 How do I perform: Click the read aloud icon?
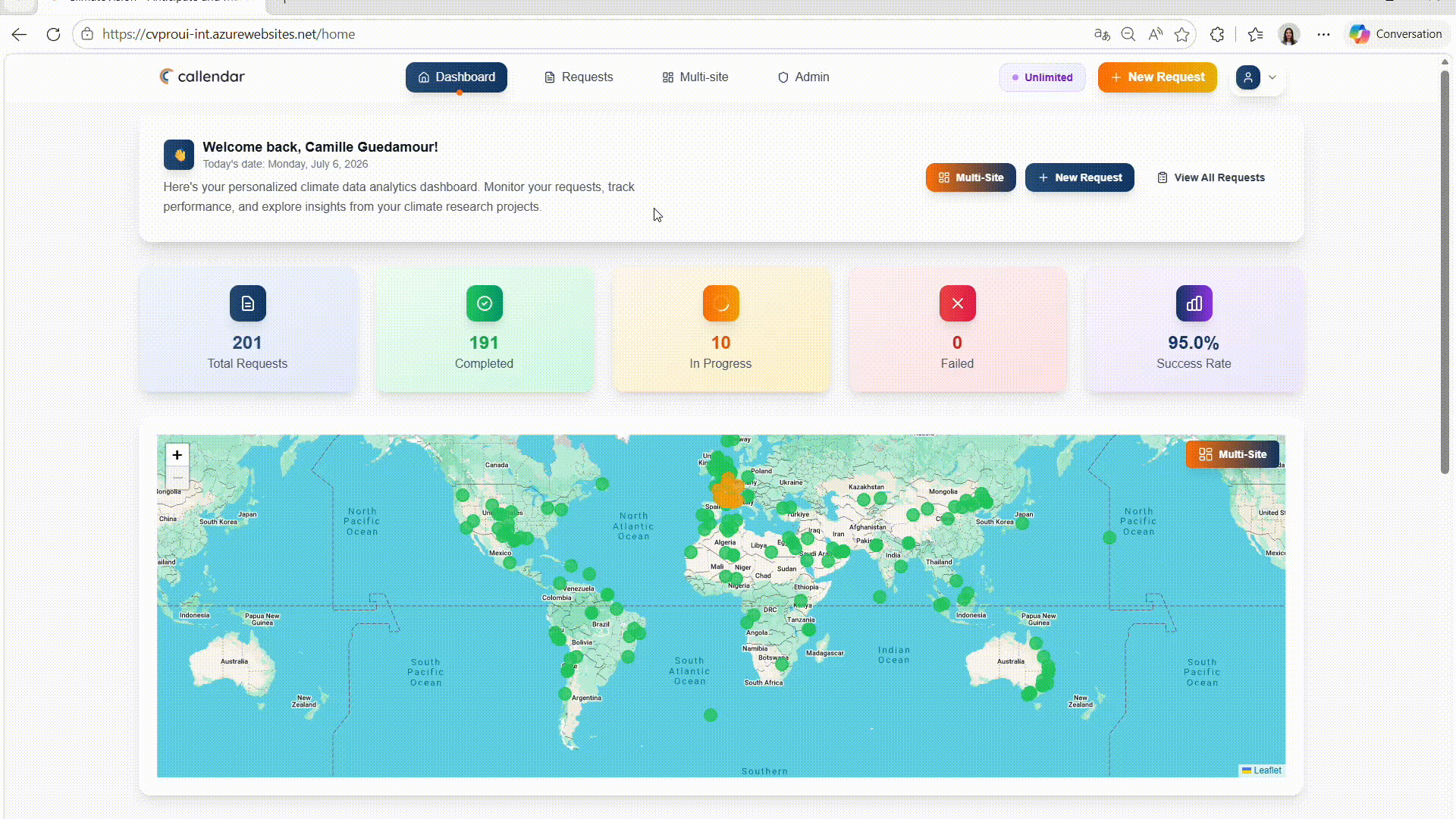point(1155,34)
